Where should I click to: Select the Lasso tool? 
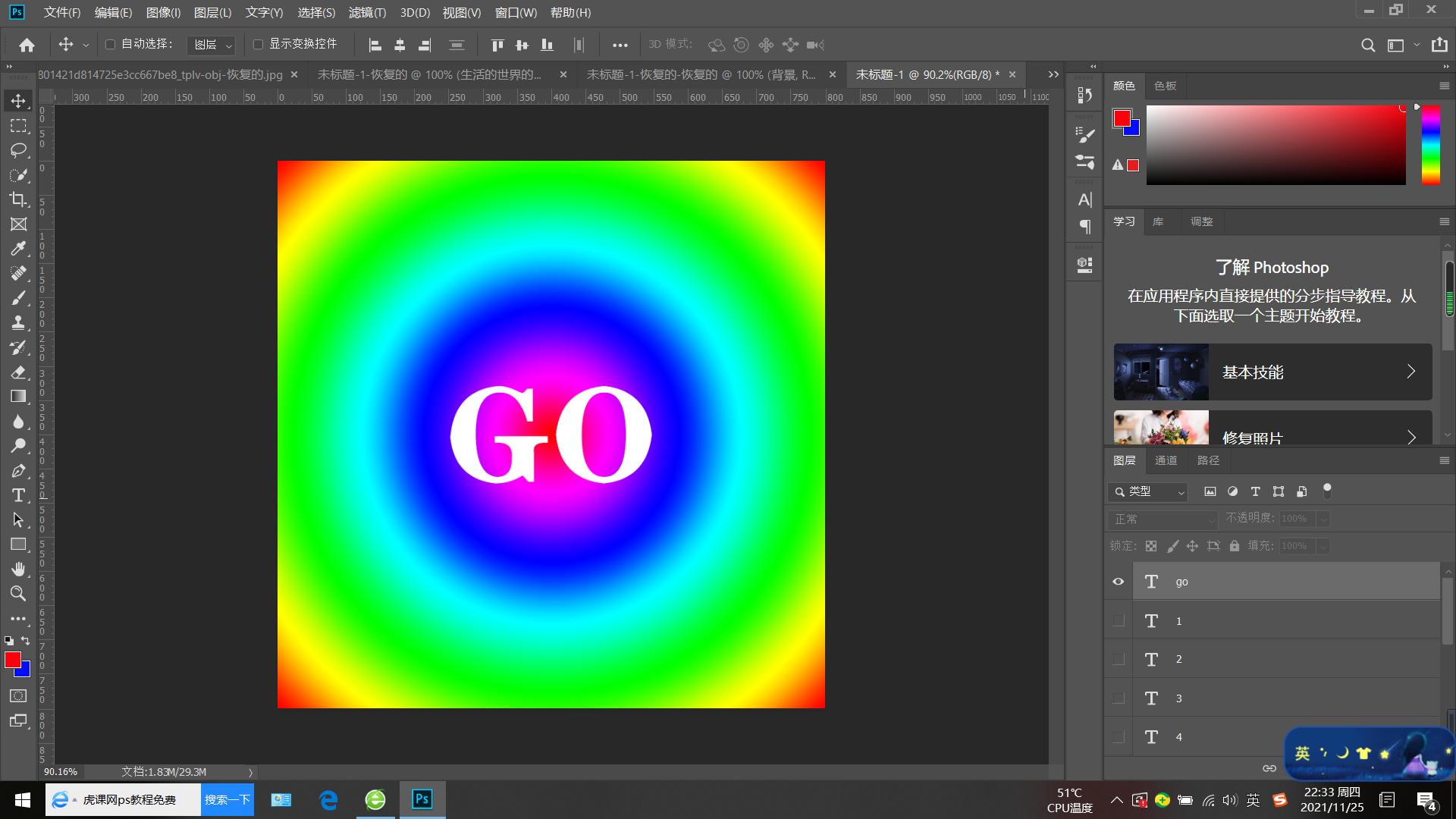tap(18, 150)
